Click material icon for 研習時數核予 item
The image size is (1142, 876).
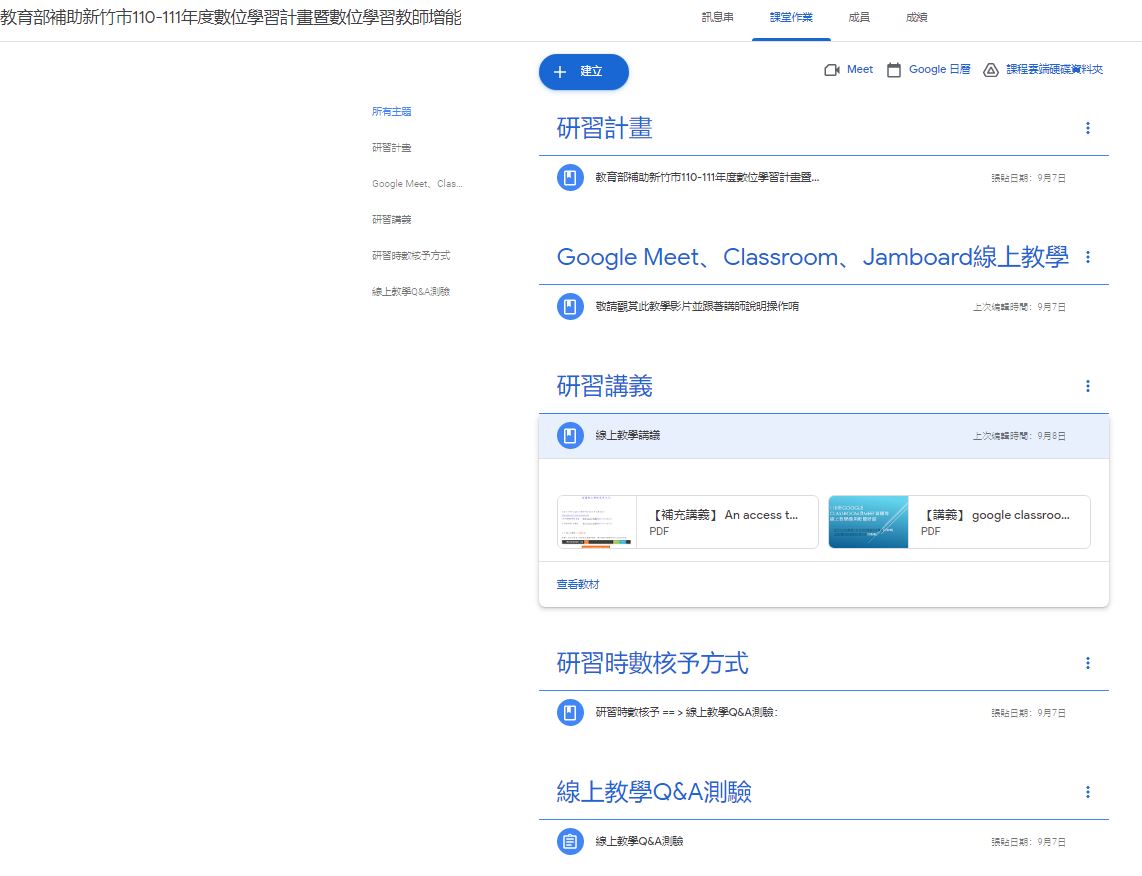point(570,713)
